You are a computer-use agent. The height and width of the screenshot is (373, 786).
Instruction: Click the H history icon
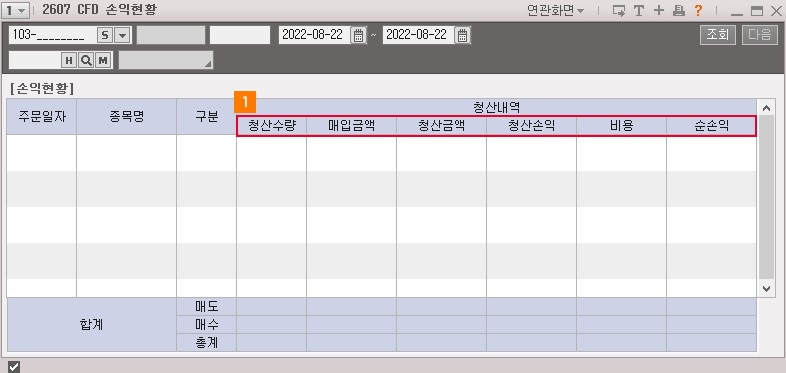(69, 61)
